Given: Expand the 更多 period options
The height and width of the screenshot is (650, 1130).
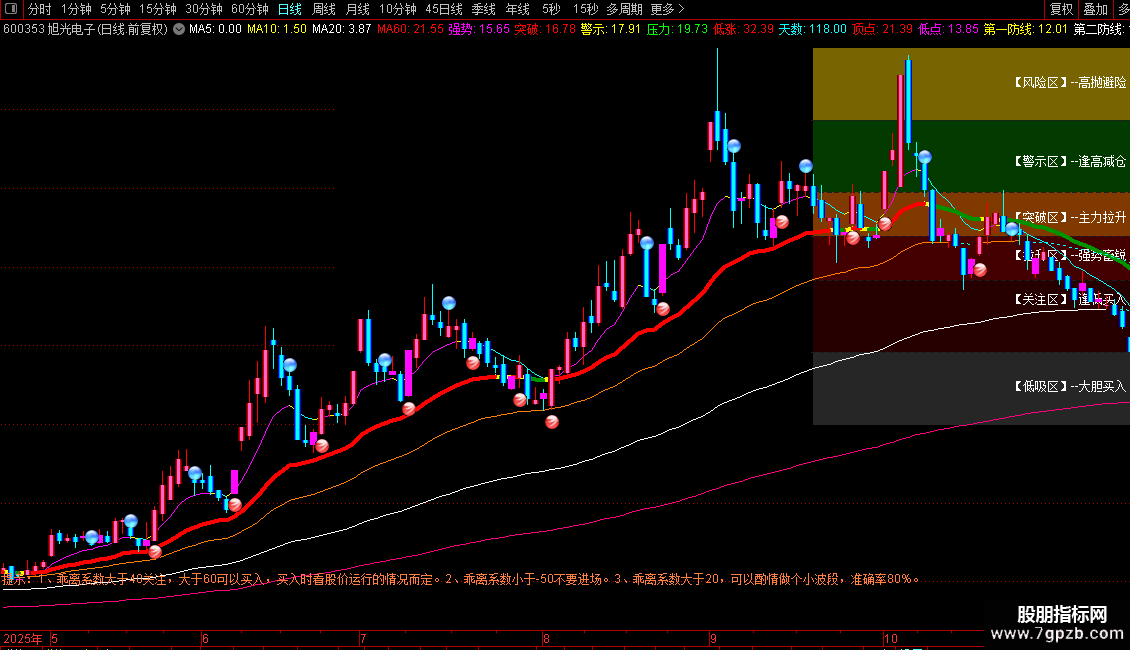Looking at the screenshot, I should point(667,9).
